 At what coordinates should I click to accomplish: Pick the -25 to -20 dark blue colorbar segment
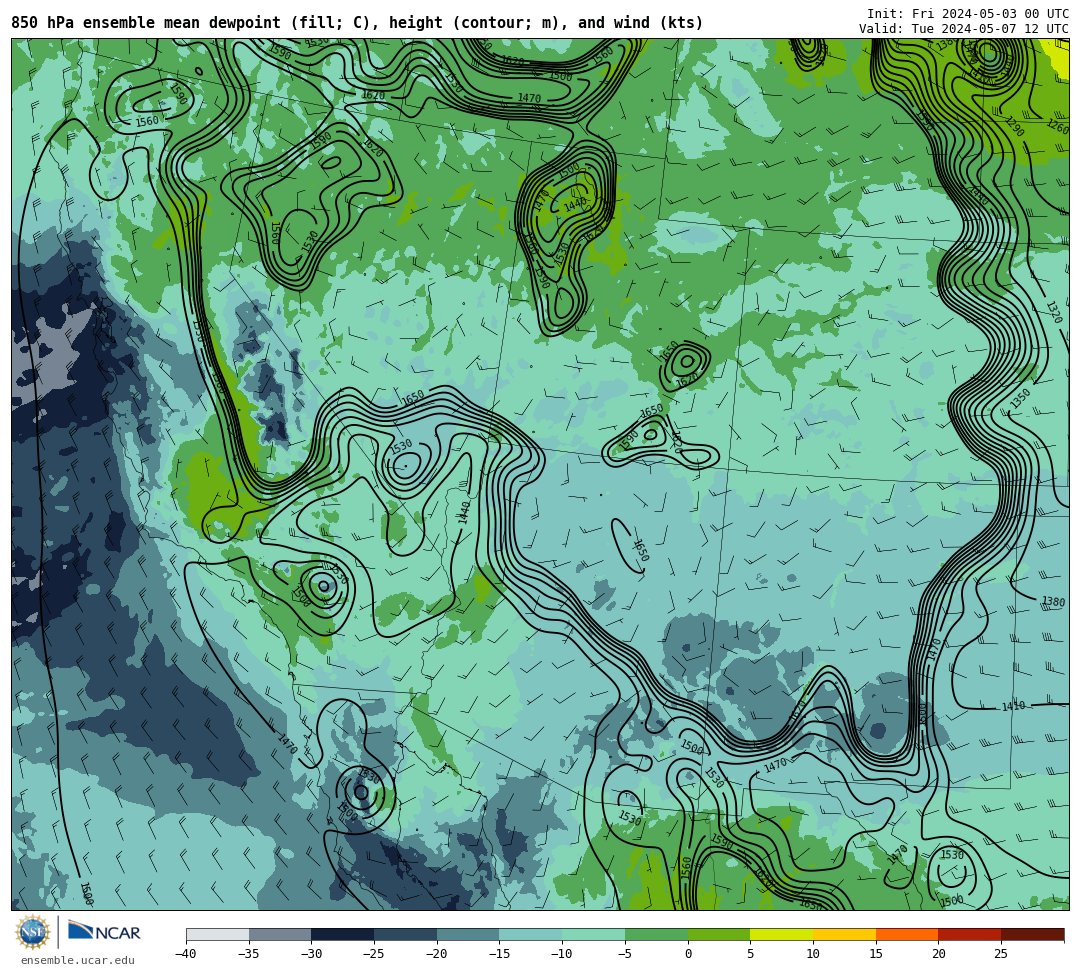(x=406, y=934)
